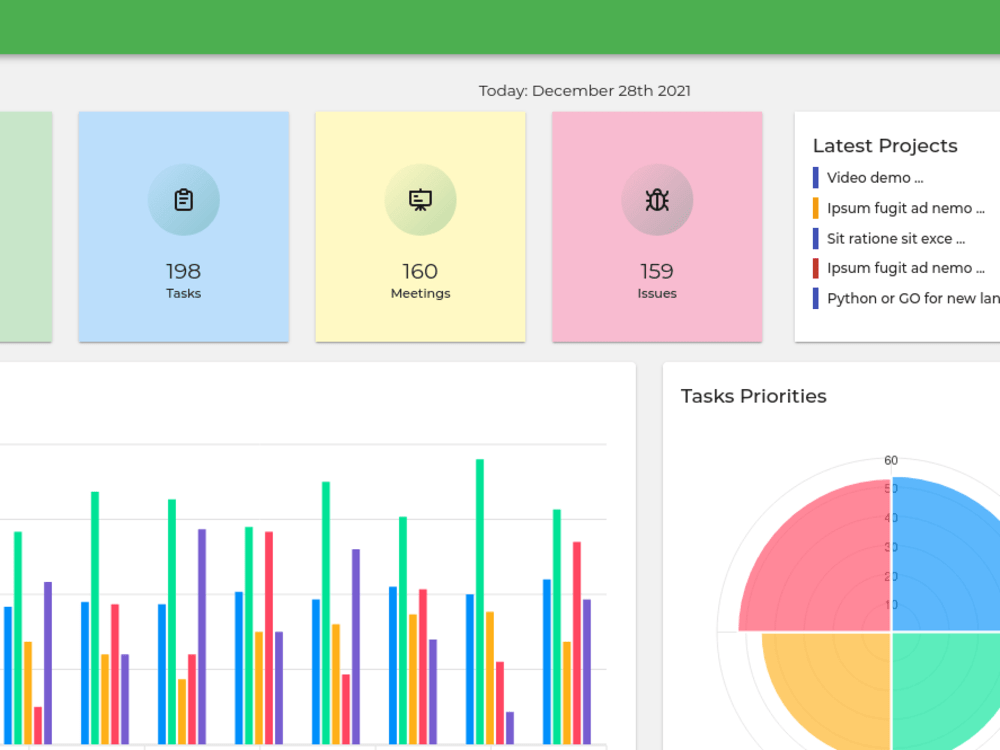The image size is (1000, 750).
Task: Open the 'Python or GO for new lan' project
Action: pyautogui.click(x=913, y=298)
